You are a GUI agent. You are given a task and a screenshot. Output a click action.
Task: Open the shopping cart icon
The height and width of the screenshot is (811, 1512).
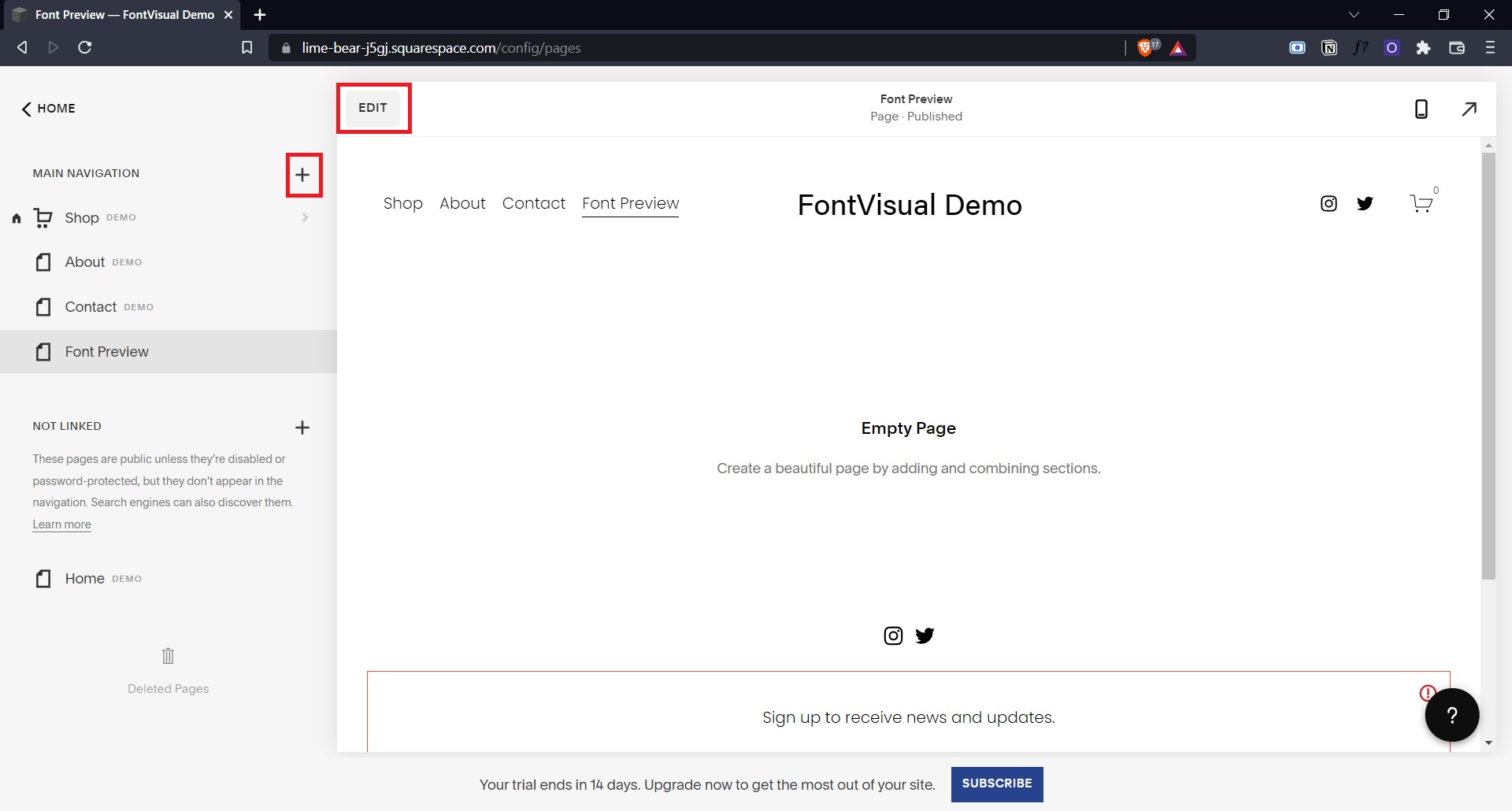(1421, 203)
